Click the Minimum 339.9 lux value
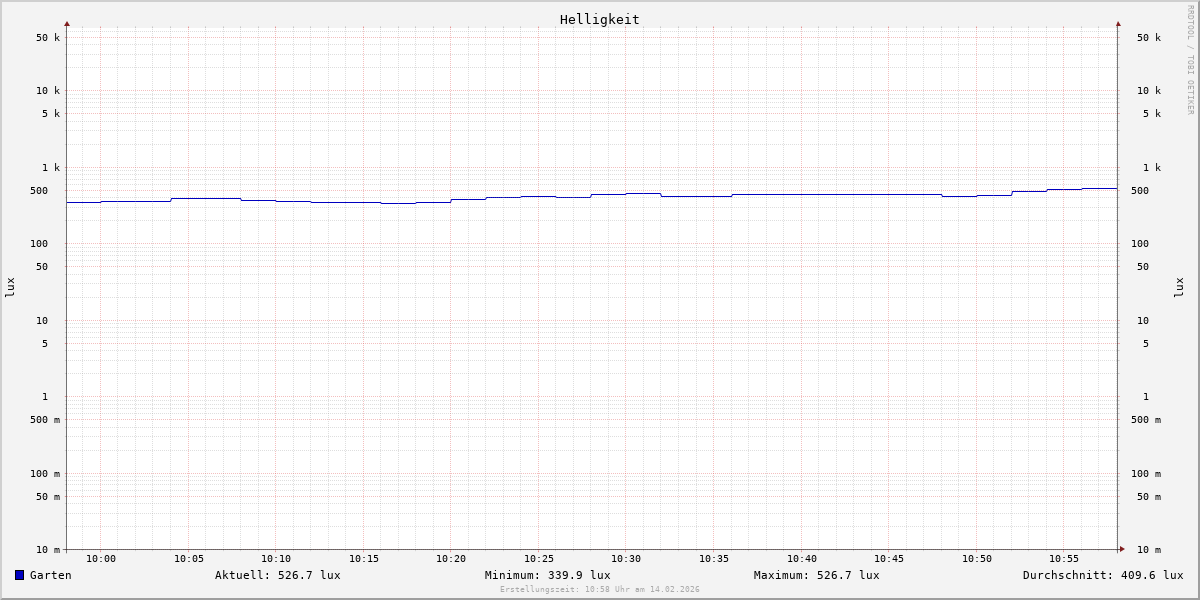The height and width of the screenshot is (600, 1200). [x=547, y=575]
